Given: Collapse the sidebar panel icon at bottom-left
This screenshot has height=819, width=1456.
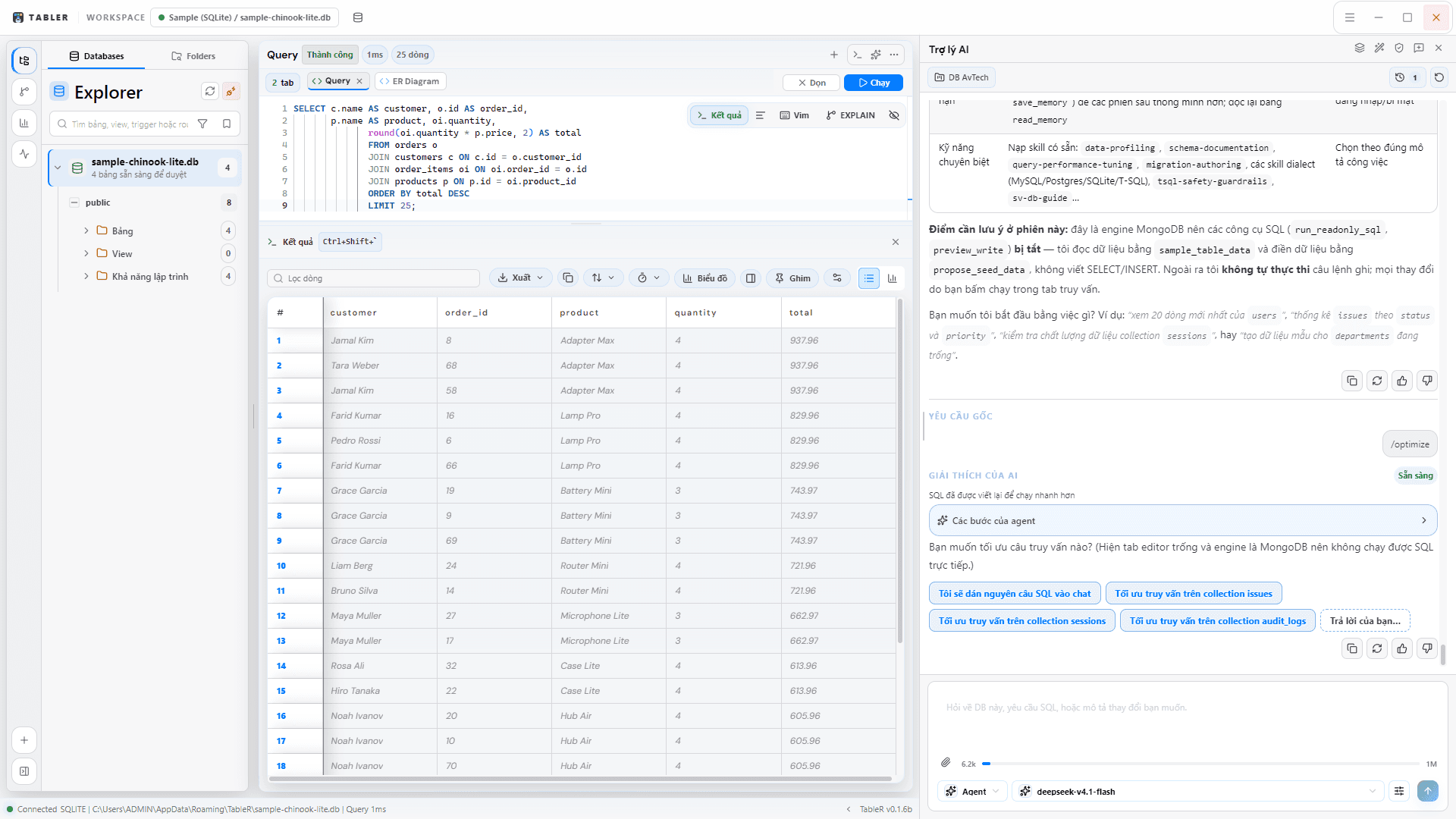Looking at the screenshot, I should click(x=24, y=771).
